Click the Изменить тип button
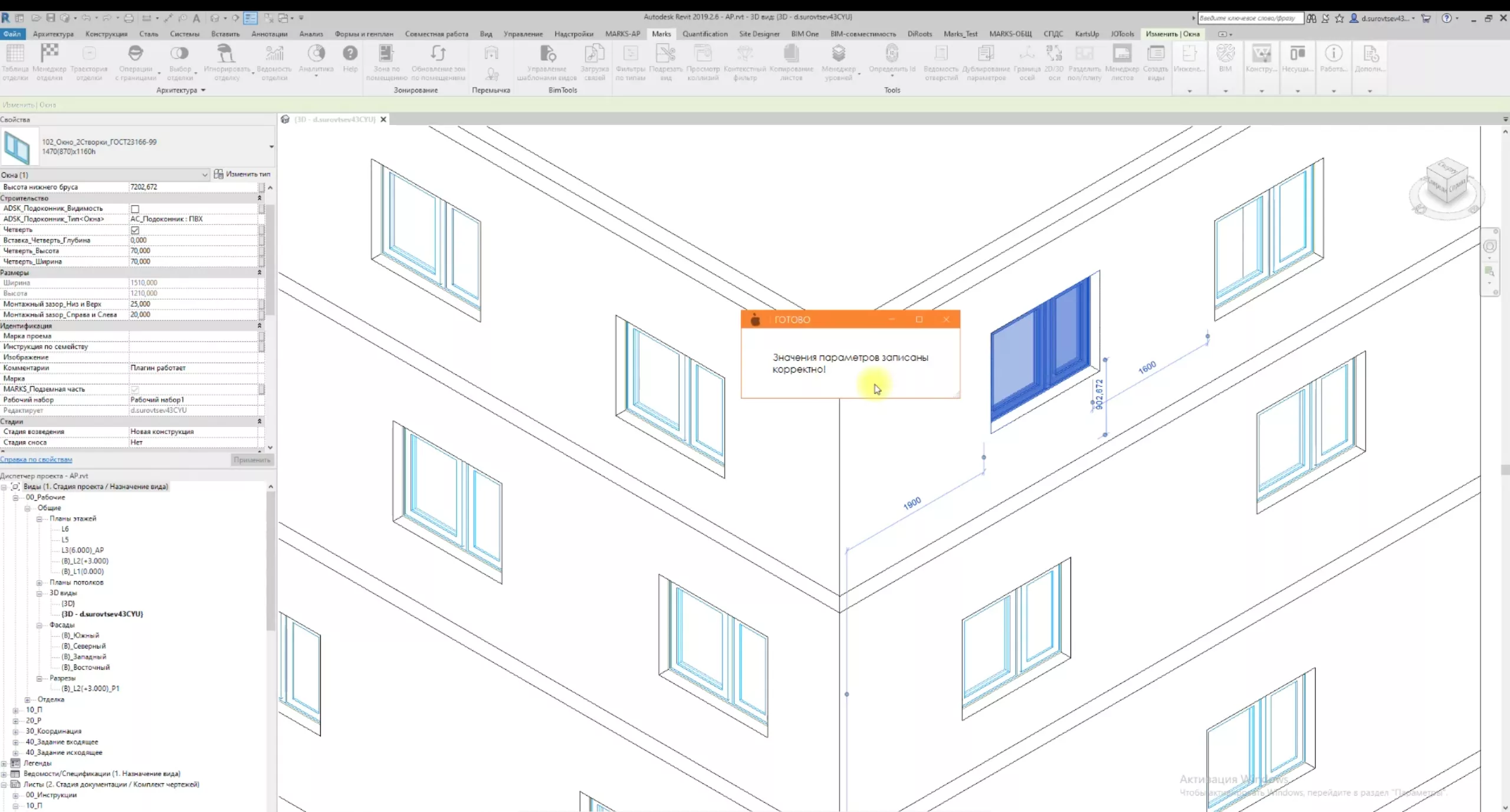The height and width of the screenshot is (812, 1510). pyautogui.click(x=242, y=174)
